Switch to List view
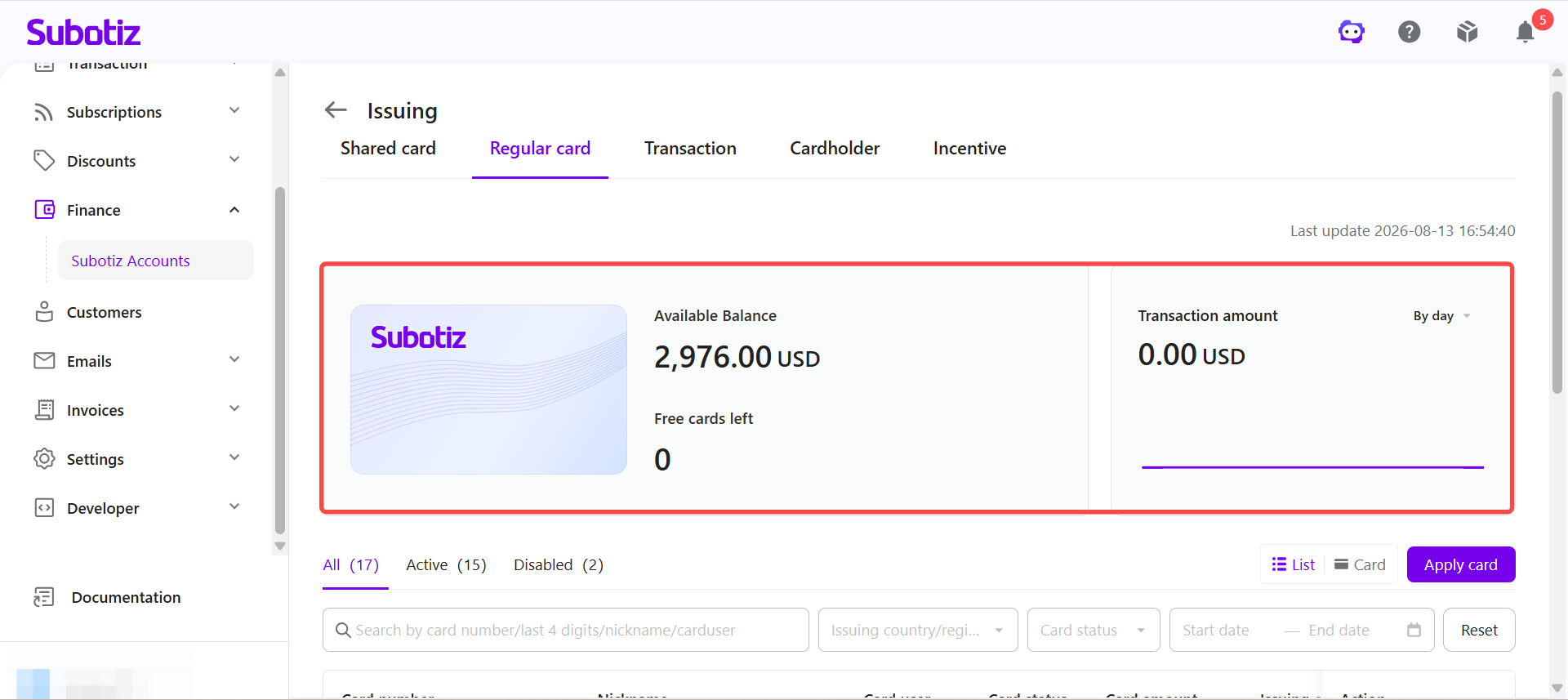Screen dimensions: 1568x700 tap(1294, 564)
